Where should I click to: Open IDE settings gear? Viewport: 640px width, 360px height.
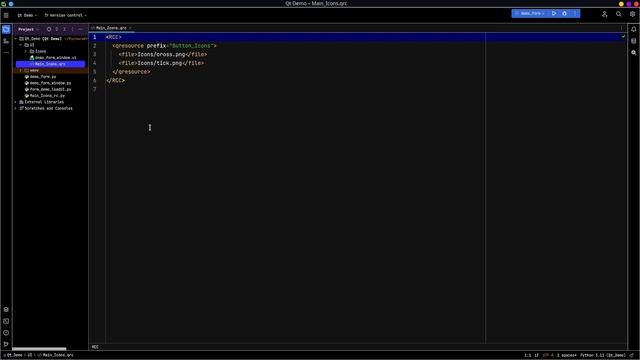632,14
